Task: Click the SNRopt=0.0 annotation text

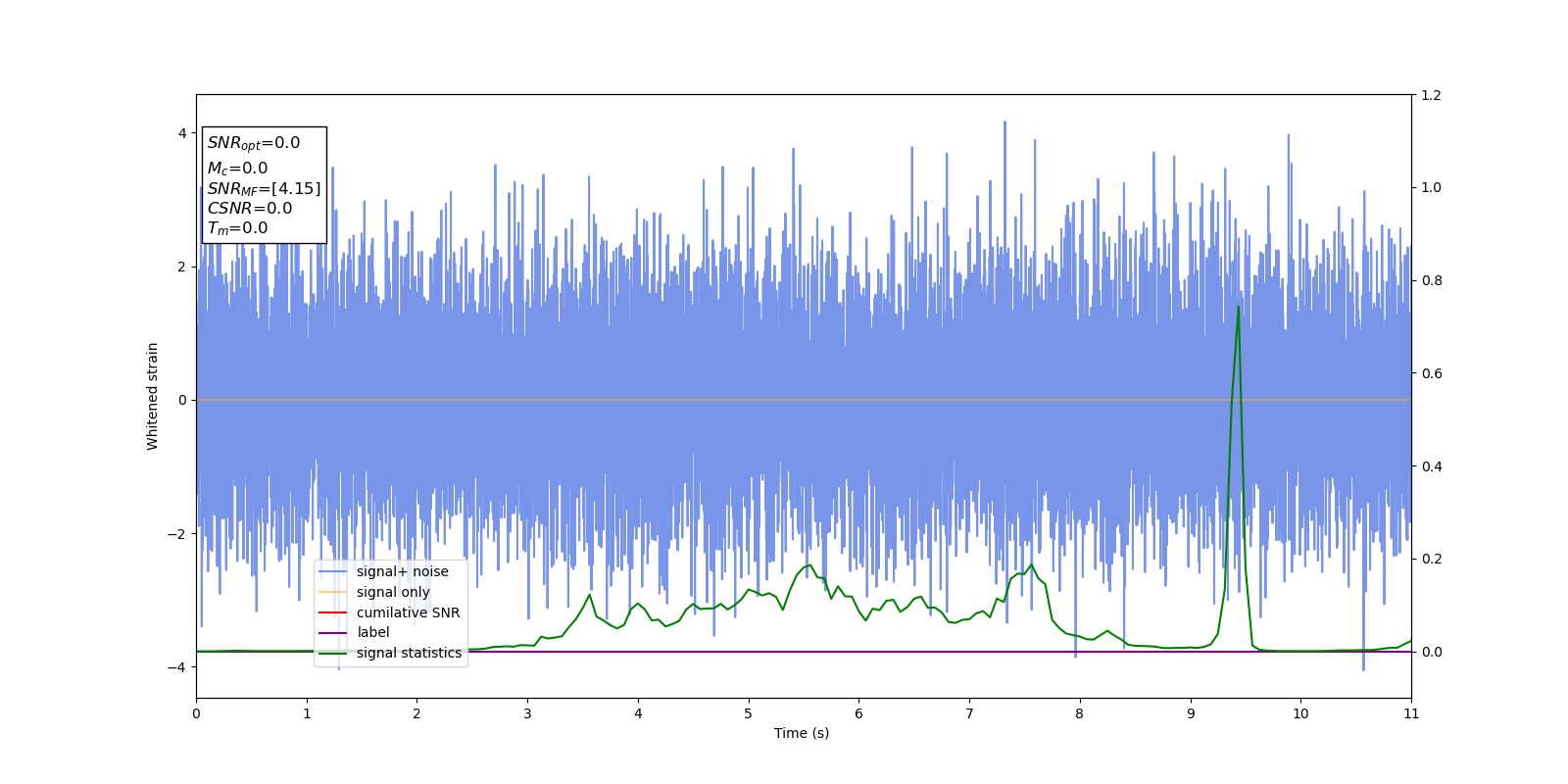Action: click(254, 143)
